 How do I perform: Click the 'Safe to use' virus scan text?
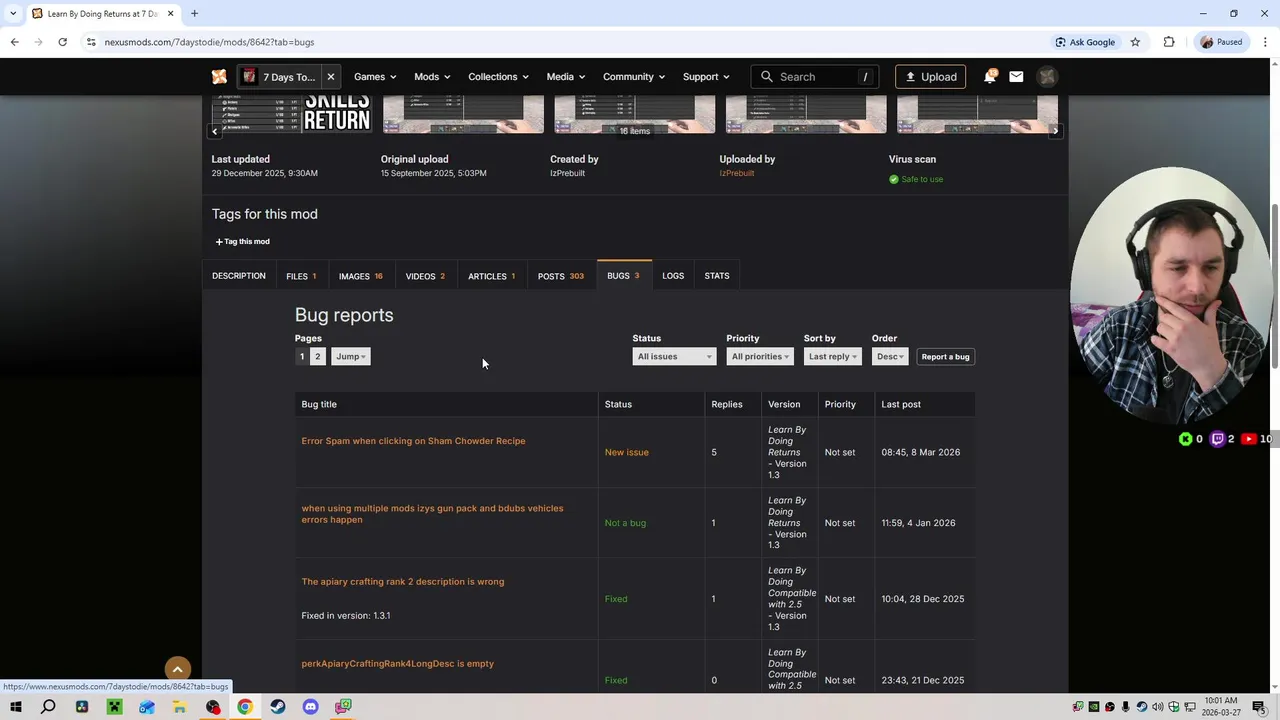(922, 179)
